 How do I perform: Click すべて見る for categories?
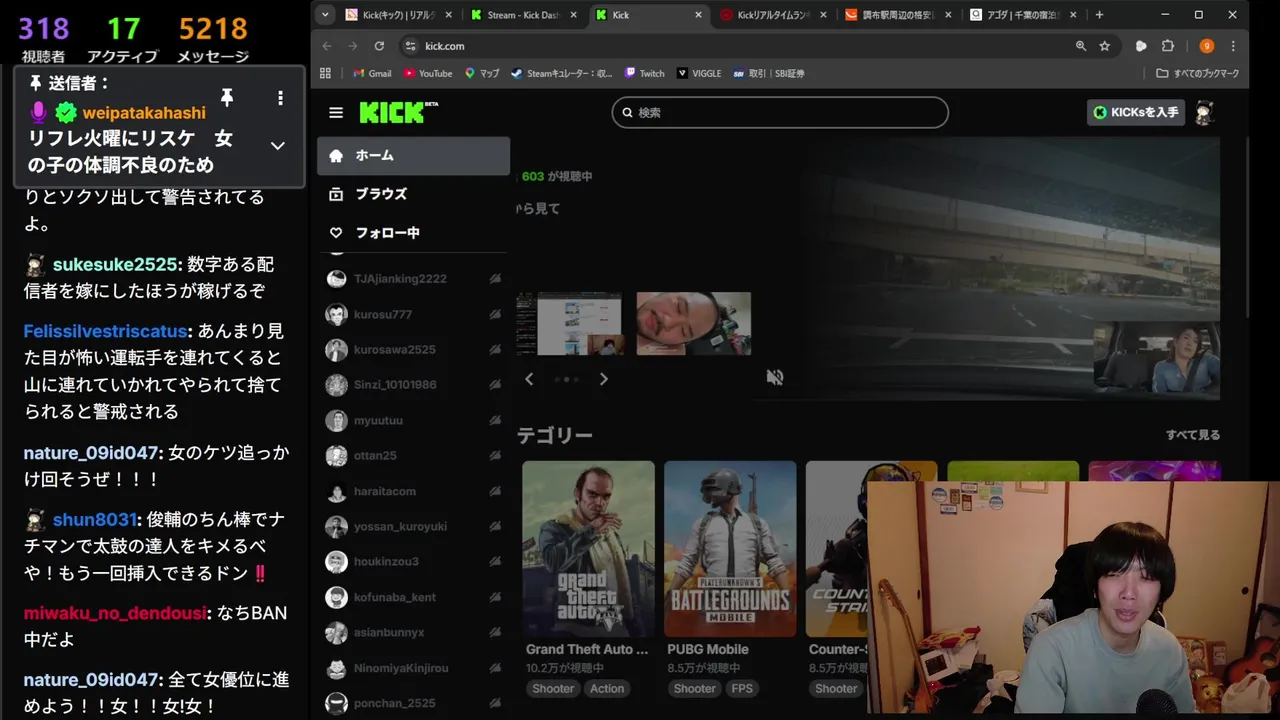point(1192,435)
